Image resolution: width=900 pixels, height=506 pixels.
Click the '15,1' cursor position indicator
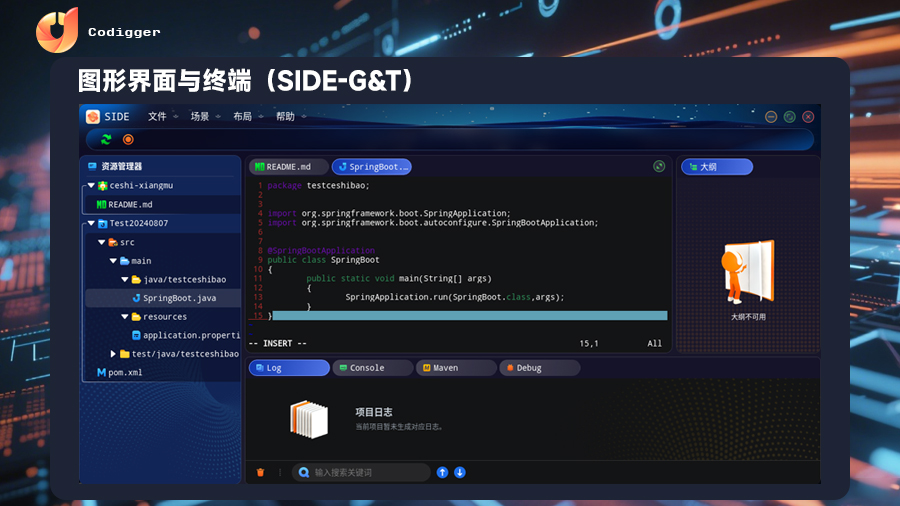click(x=589, y=343)
